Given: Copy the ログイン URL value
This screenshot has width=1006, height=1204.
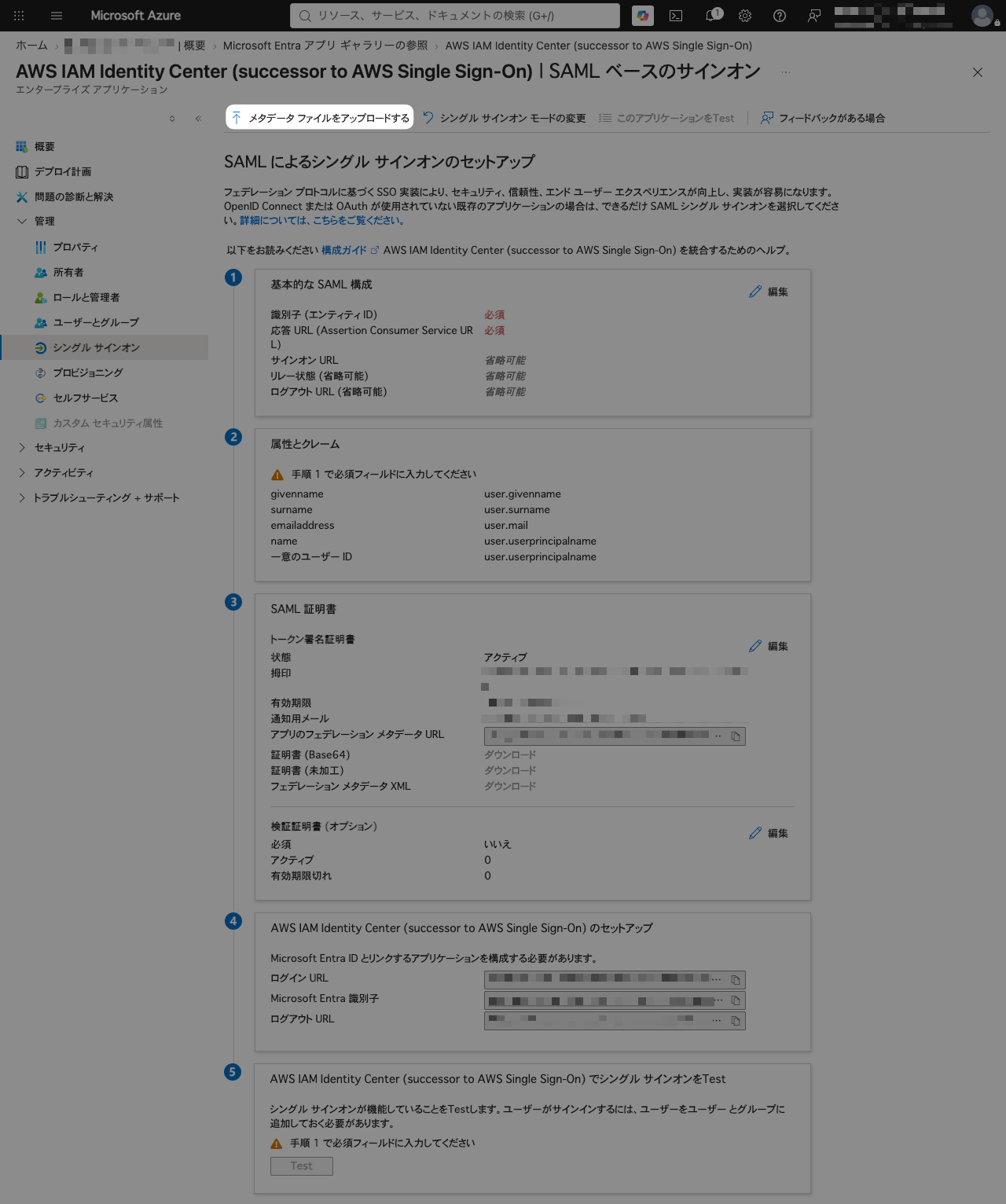Looking at the screenshot, I should (736, 980).
